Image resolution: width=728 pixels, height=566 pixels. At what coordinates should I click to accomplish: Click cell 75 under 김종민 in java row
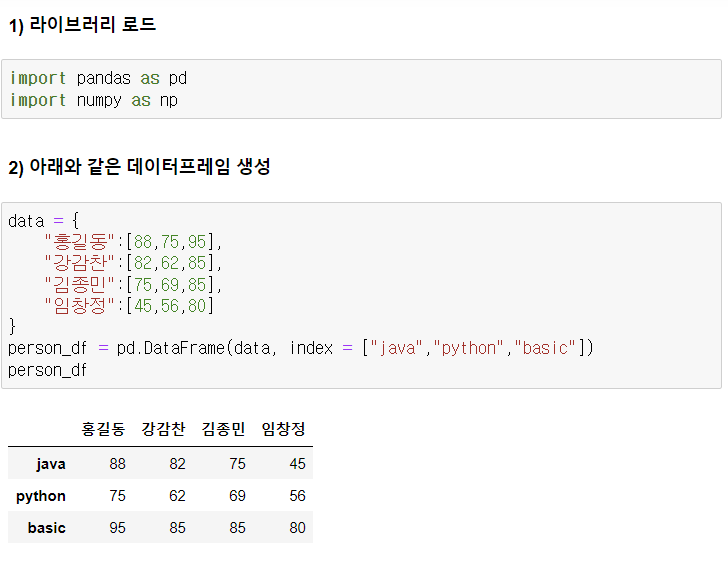pyautogui.click(x=237, y=463)
